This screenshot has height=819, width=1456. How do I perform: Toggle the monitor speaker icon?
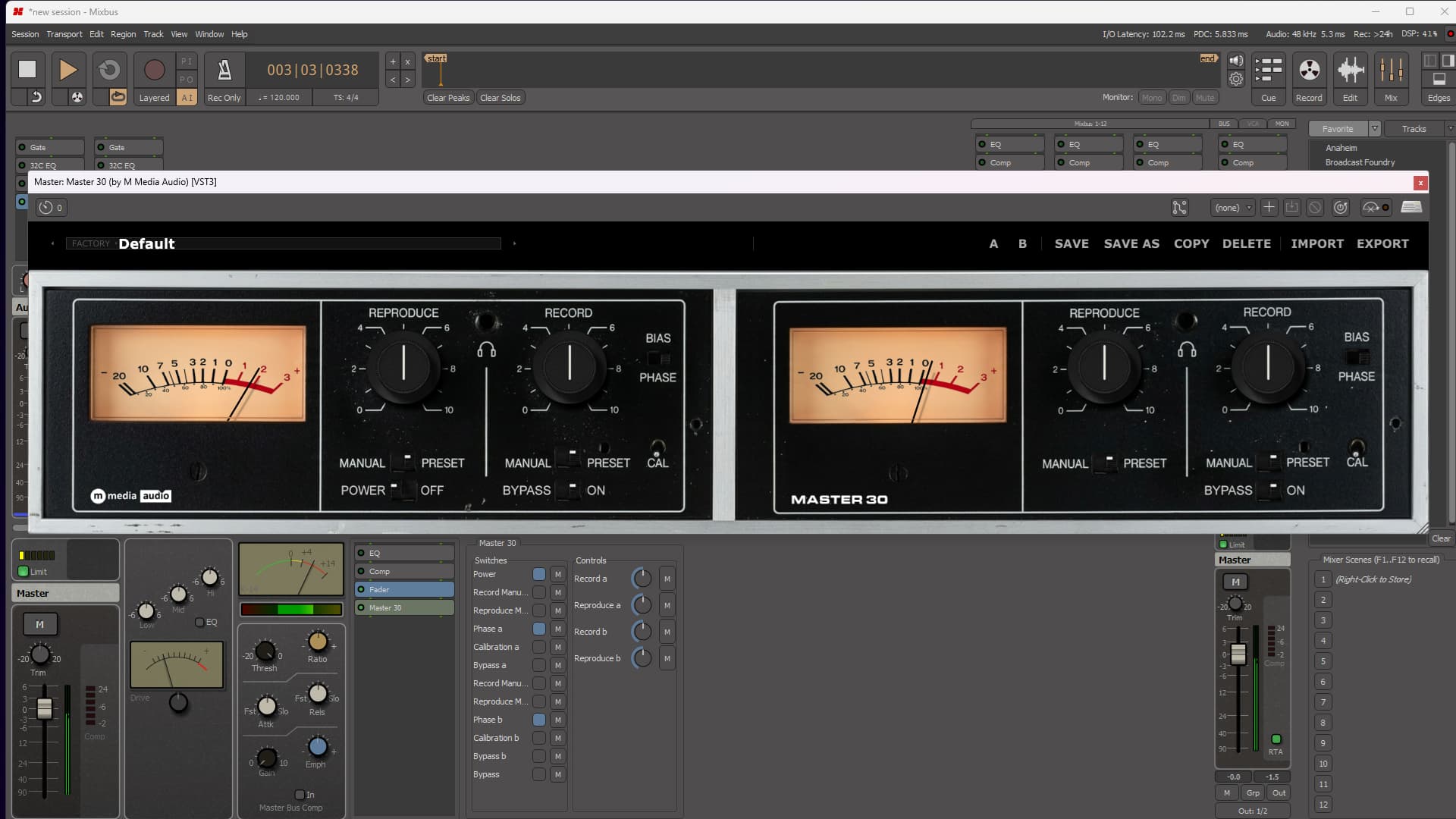point(1236,61)
